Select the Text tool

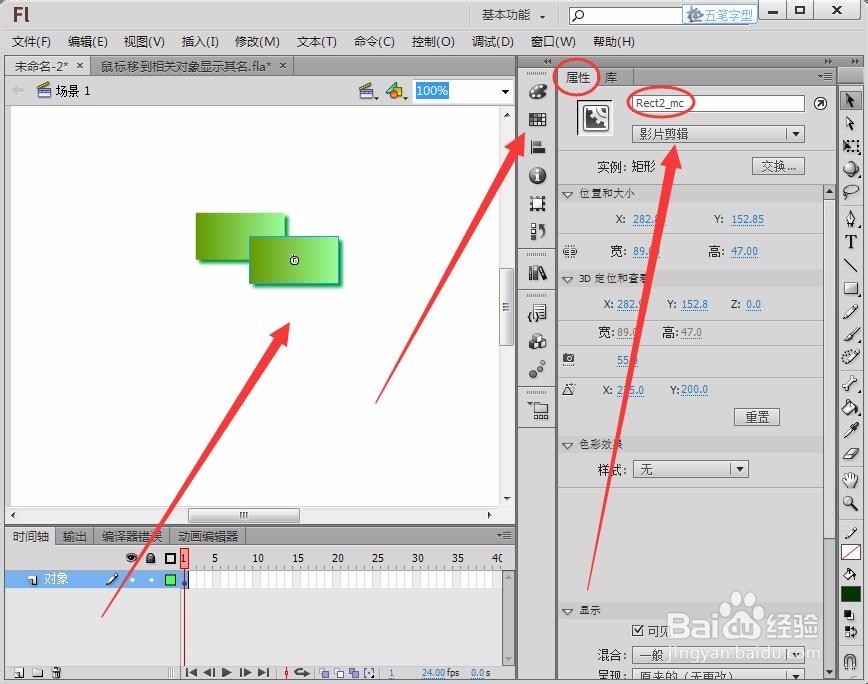click(851, 242)
